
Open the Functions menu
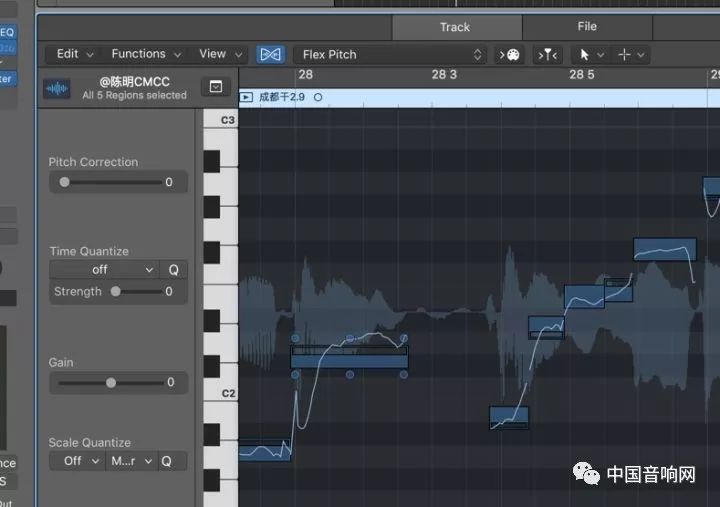pos(146,54)
